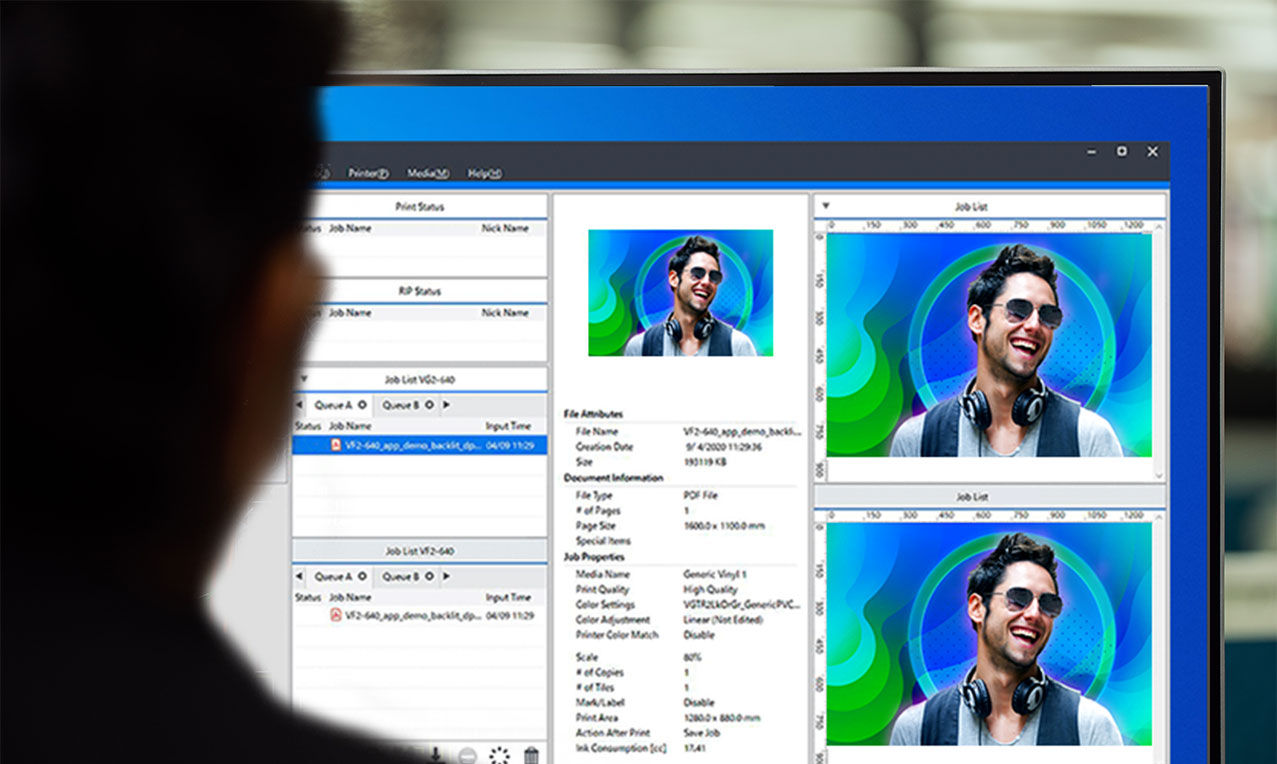The image size is (1277, 764).
Task: Click the Input Time column header in VG2-640
Action: pyautogui.click(x=509, y=426)
